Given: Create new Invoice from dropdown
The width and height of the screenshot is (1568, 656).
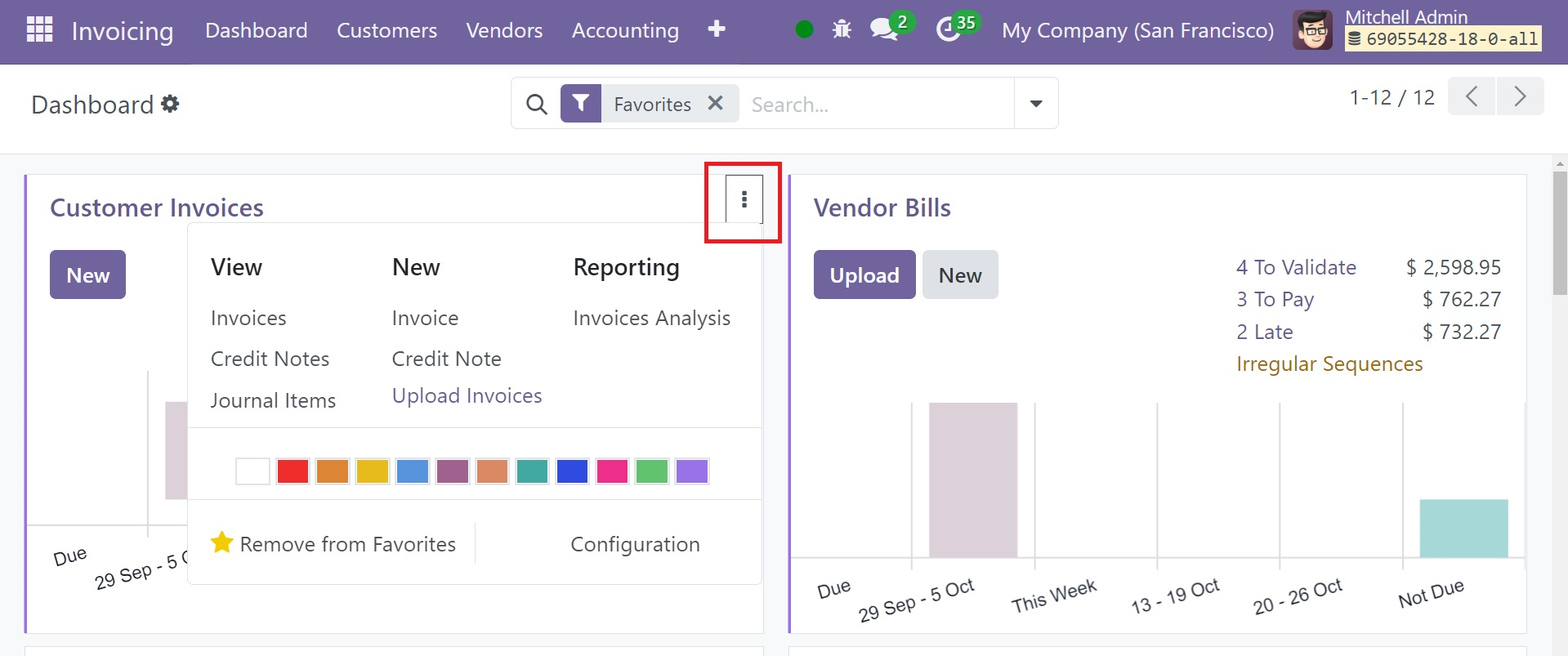Looking at the screenshot, I should pyautogui.click(x=425, y=318).
